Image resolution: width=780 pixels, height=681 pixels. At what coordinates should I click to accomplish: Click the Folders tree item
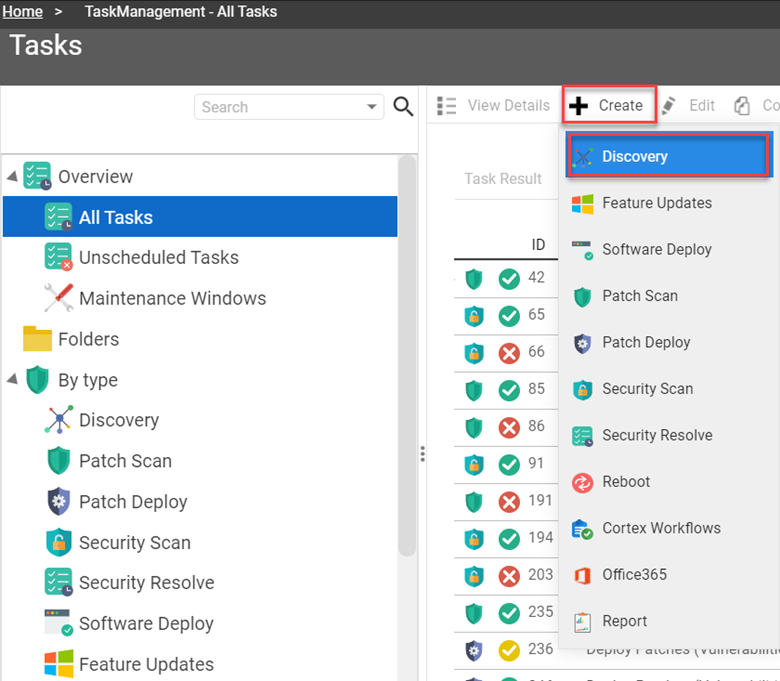click(x=89, y=339)
